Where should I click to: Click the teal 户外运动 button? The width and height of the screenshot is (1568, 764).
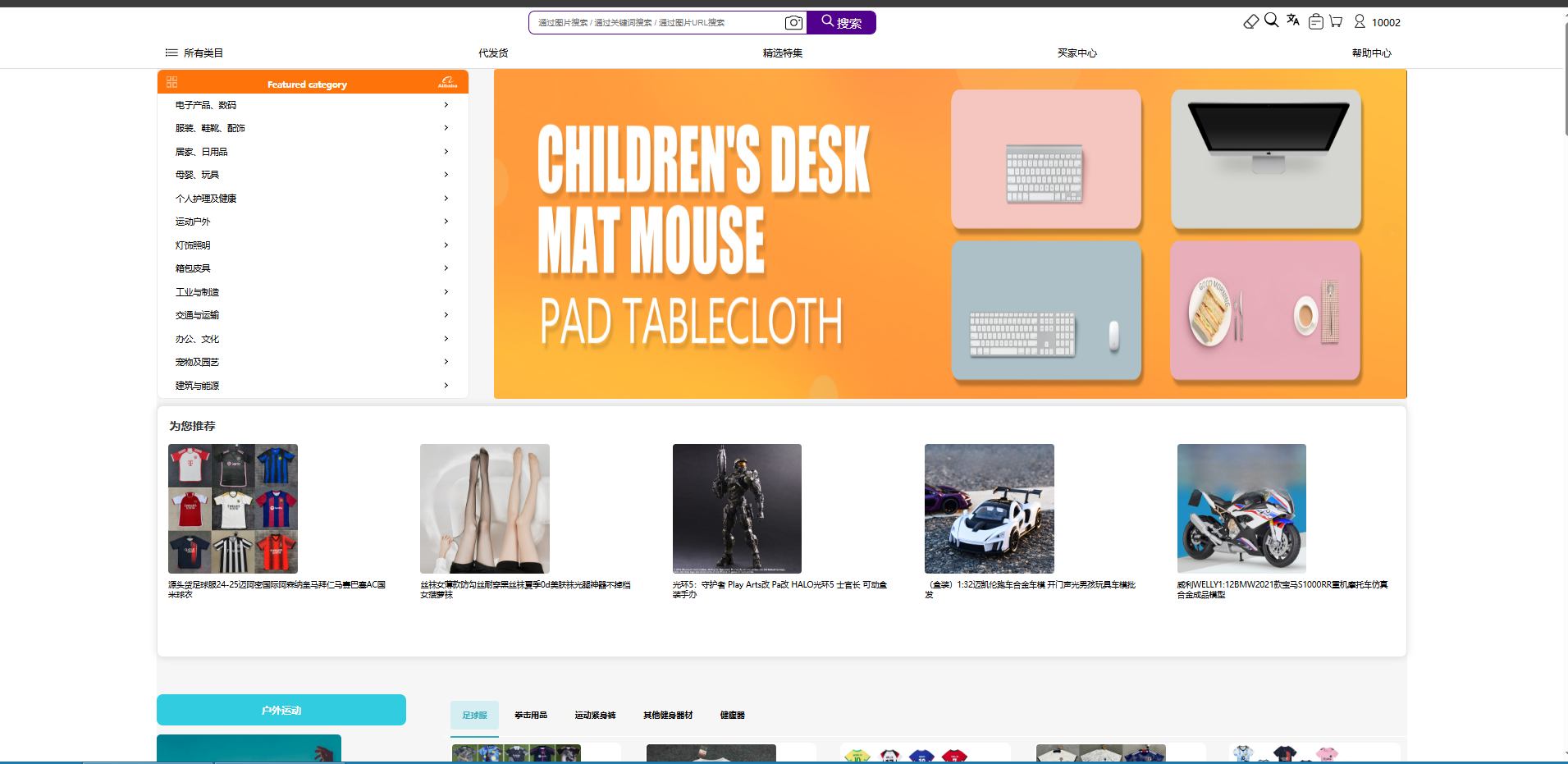click(281, 710)
